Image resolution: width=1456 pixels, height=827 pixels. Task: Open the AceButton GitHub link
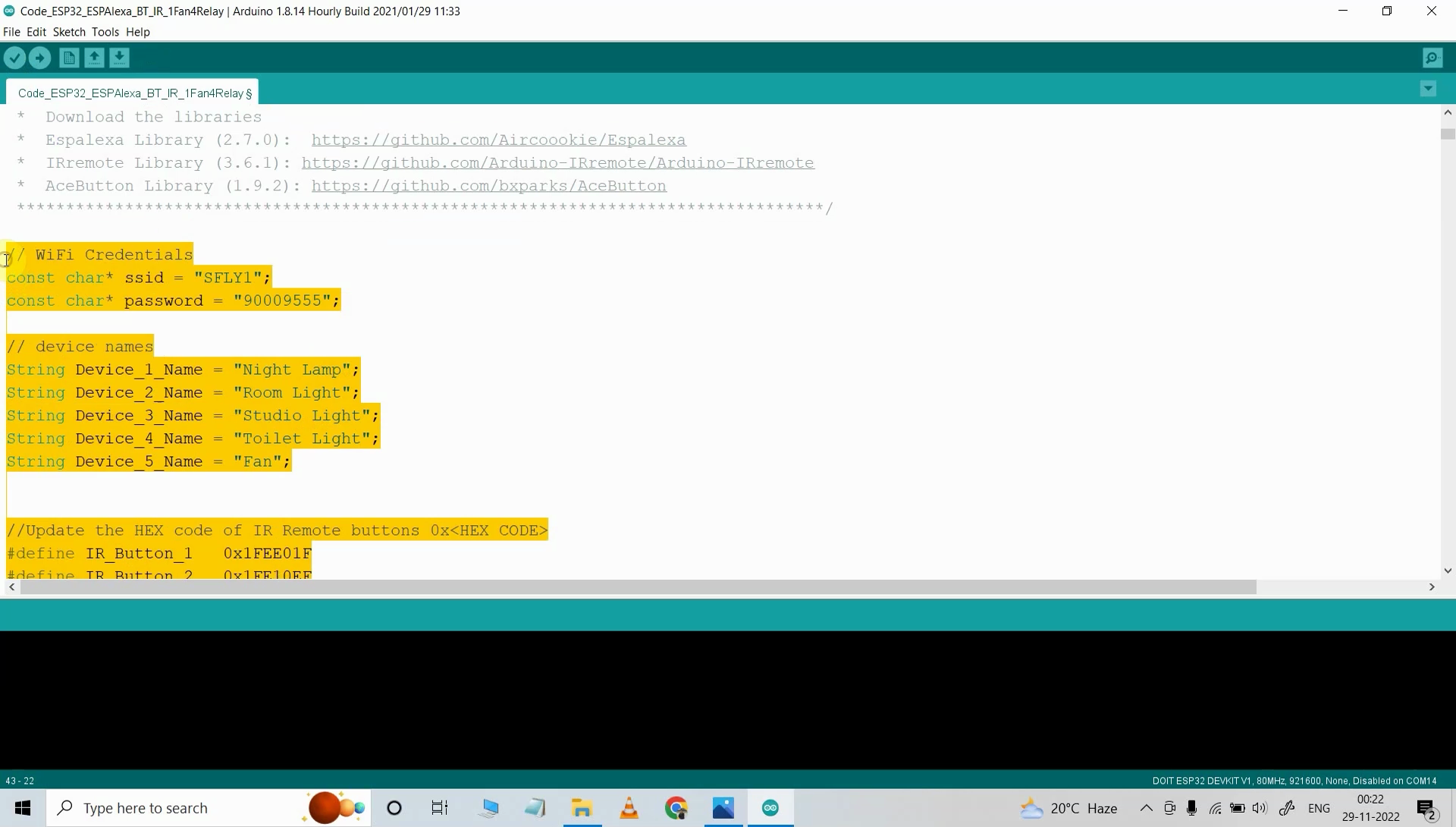[488, 186]
